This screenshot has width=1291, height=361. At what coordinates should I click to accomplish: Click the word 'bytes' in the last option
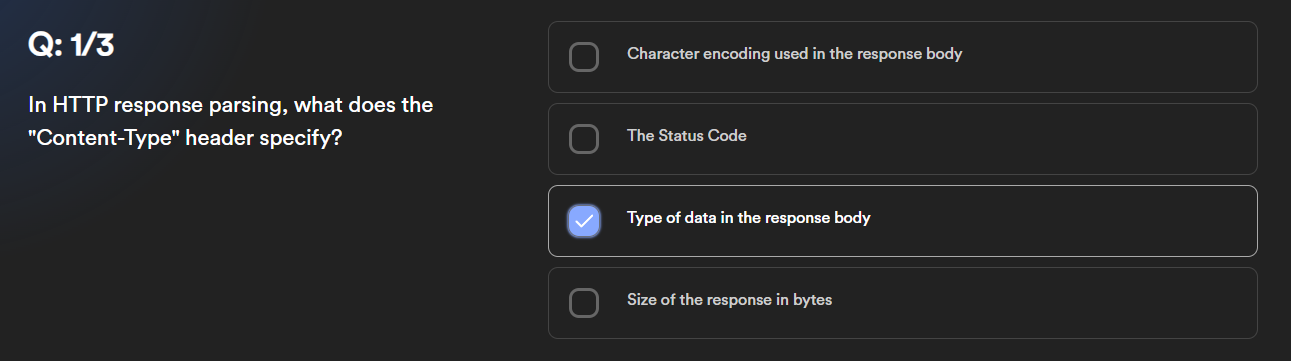click(x=811, y=300)
